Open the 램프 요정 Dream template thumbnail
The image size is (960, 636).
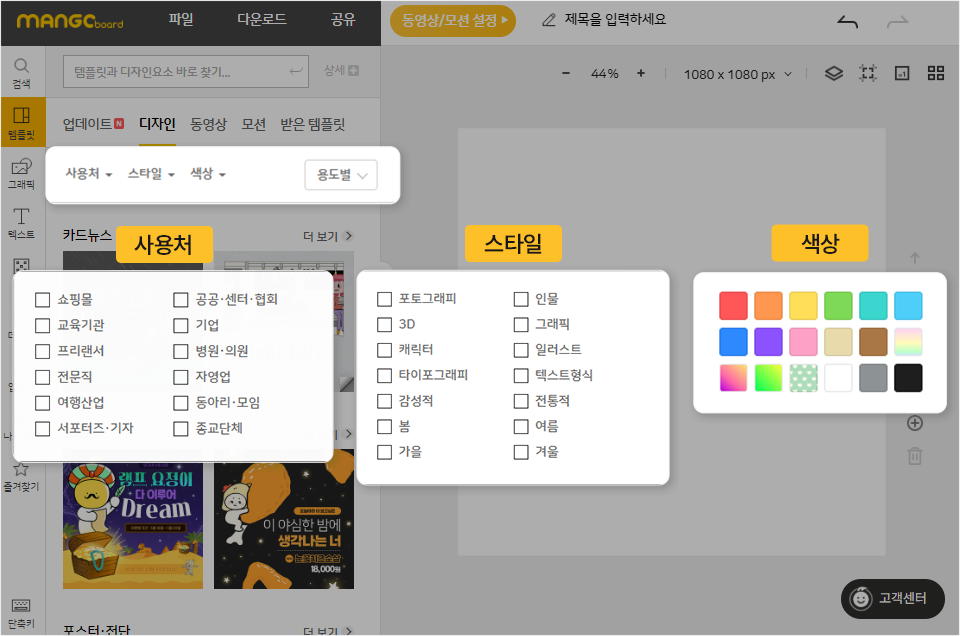(133, 519)
